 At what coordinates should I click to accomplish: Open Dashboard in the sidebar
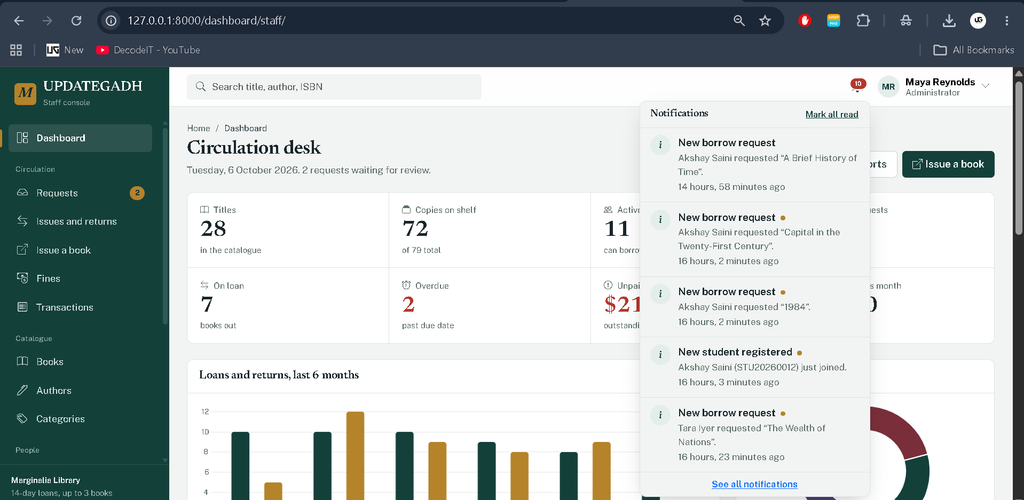point(80,138)
